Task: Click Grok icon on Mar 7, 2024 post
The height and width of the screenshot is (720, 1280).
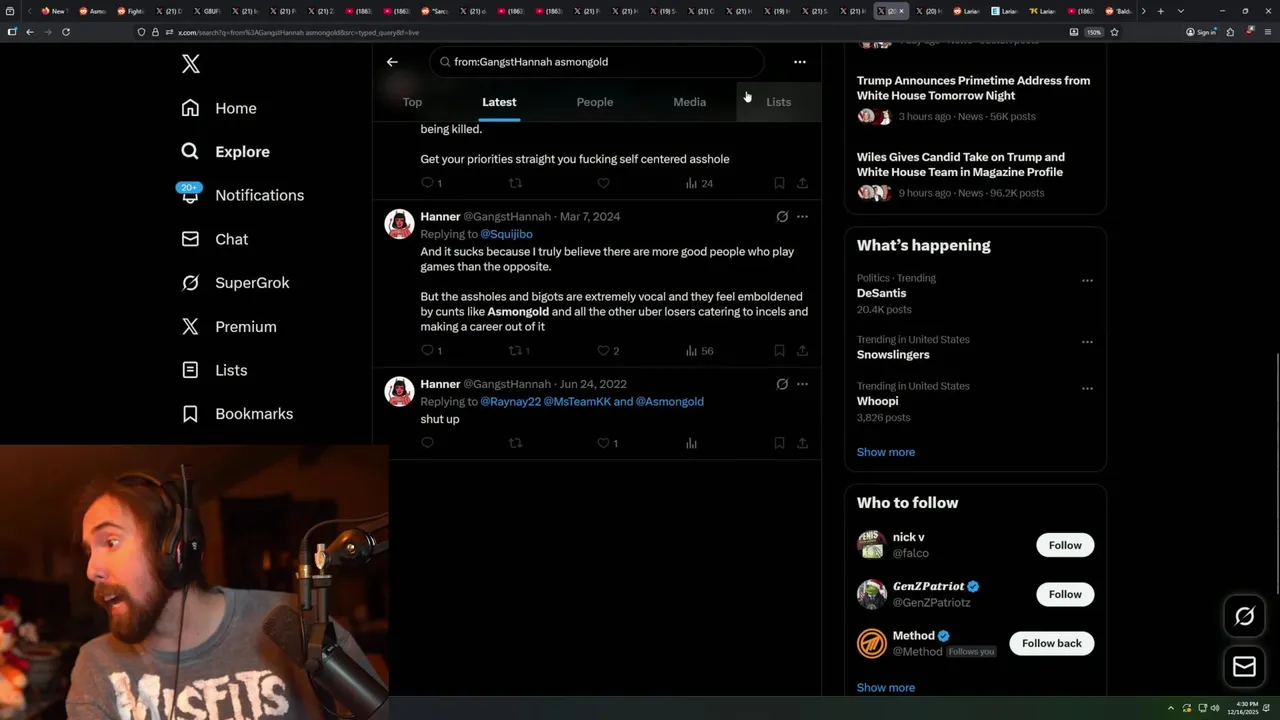Action: click(x=782, y=216)
